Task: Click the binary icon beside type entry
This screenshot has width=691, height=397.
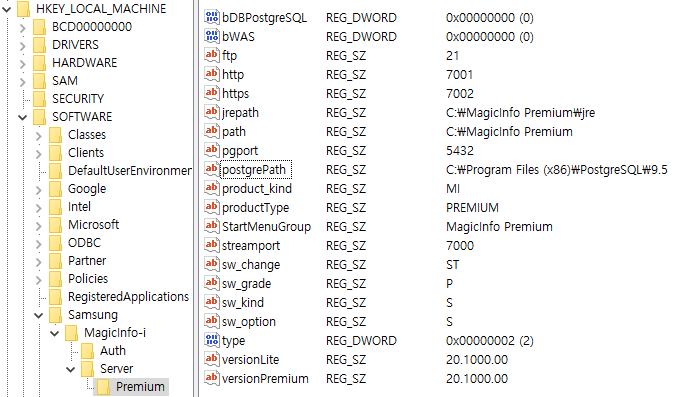Action: click(x=212, y=340)
